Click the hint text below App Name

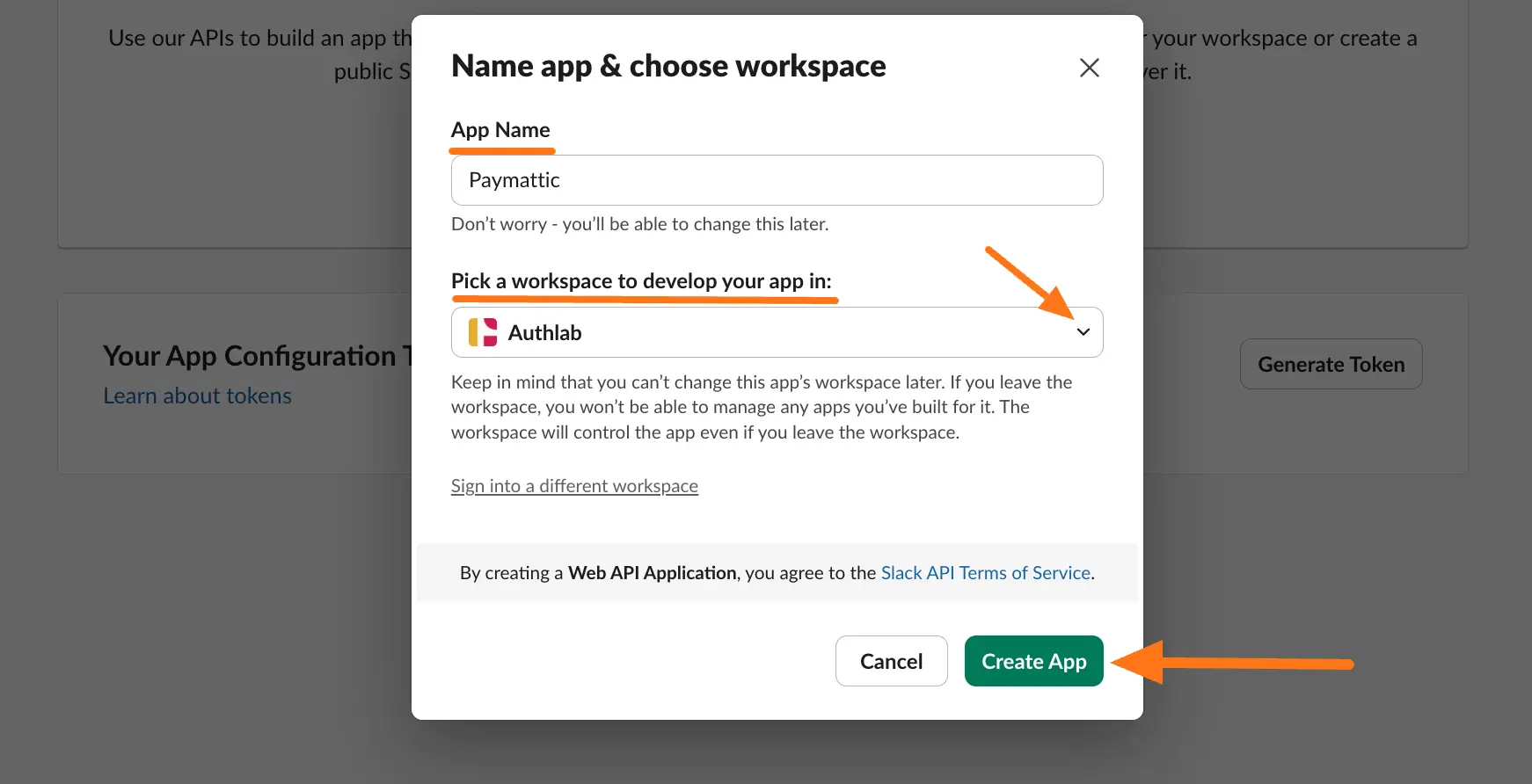[639, 224]
